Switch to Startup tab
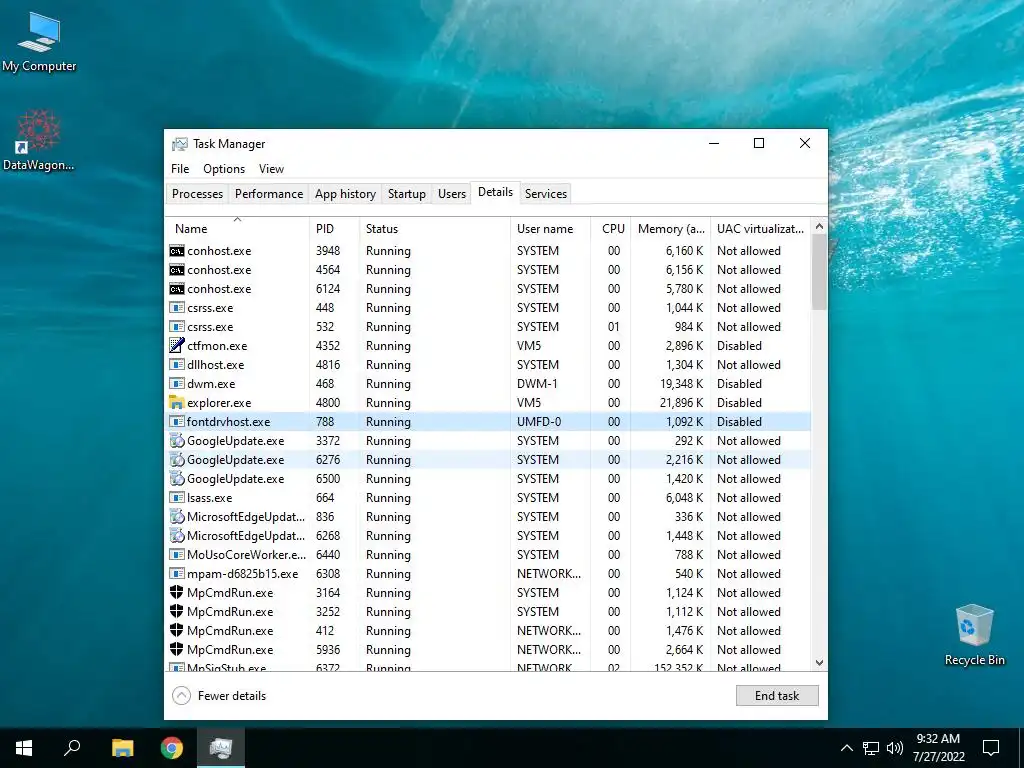The image size is (1024, 768). [x=407, y=194]
